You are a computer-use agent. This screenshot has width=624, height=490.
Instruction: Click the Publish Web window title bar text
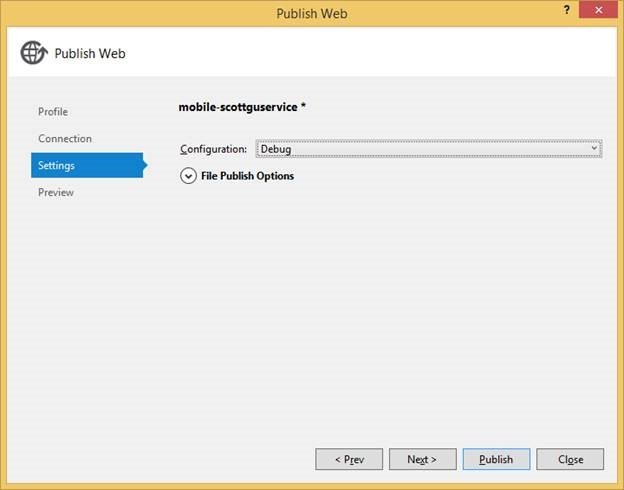311,14
